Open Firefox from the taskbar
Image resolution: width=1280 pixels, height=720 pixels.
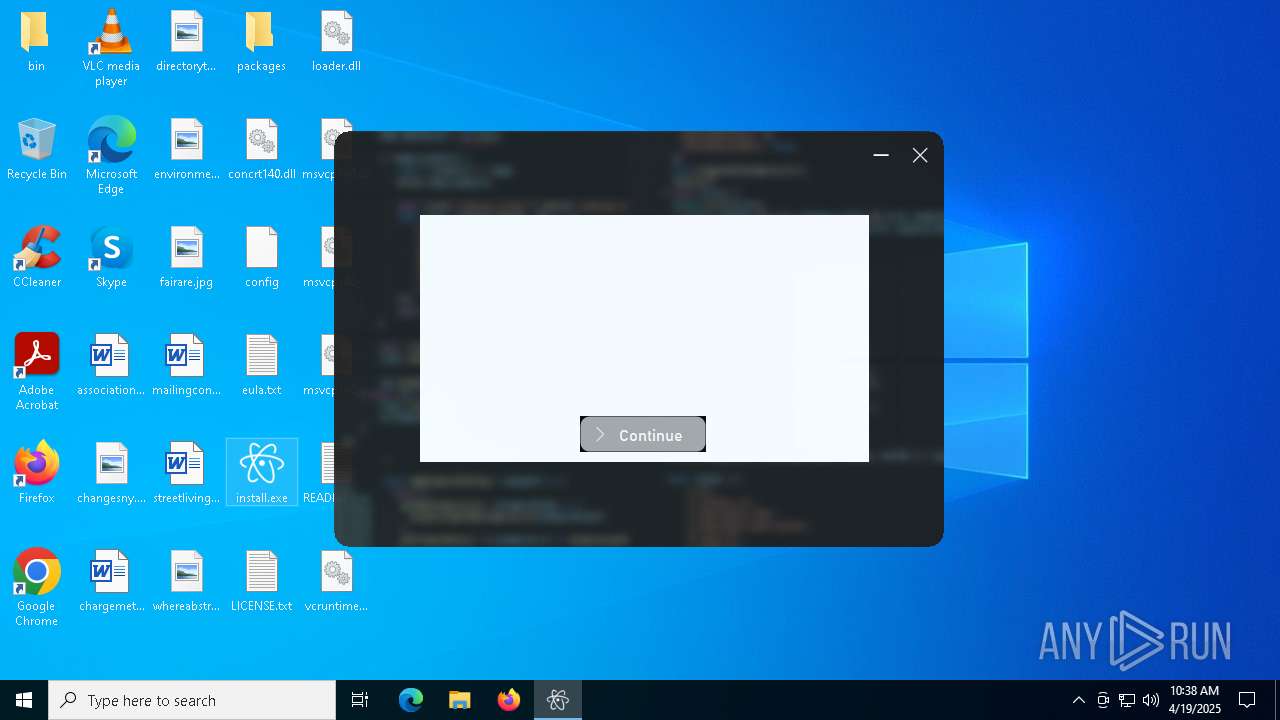click(509, 700)
